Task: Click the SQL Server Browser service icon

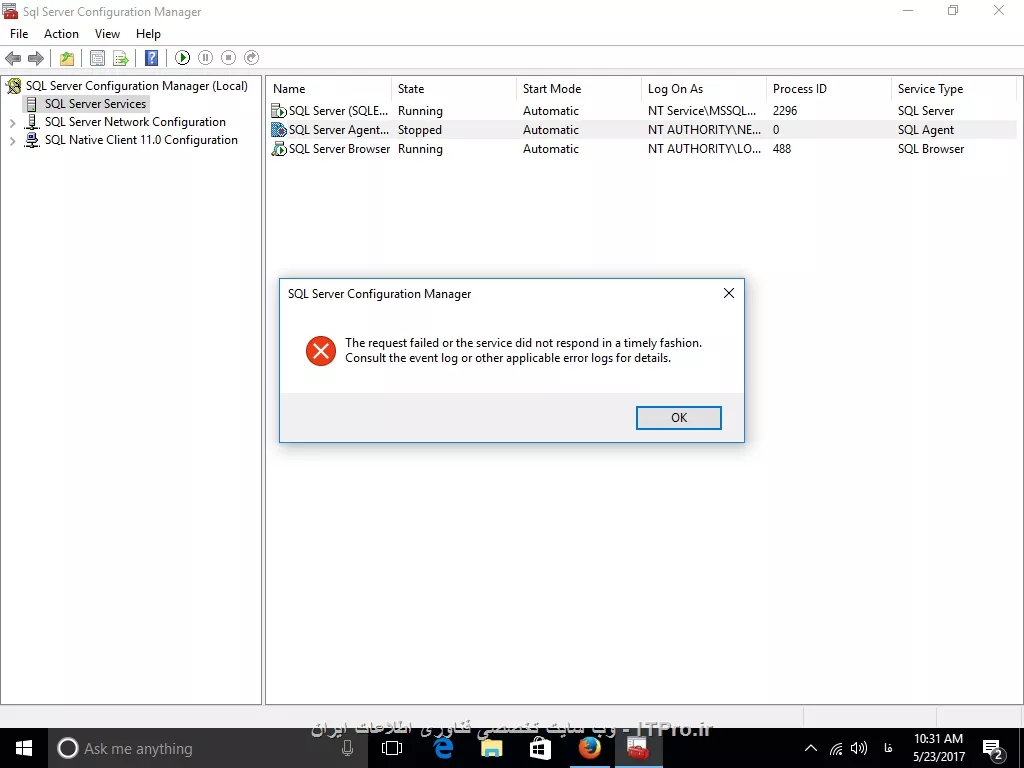Action: pos(279,149)
